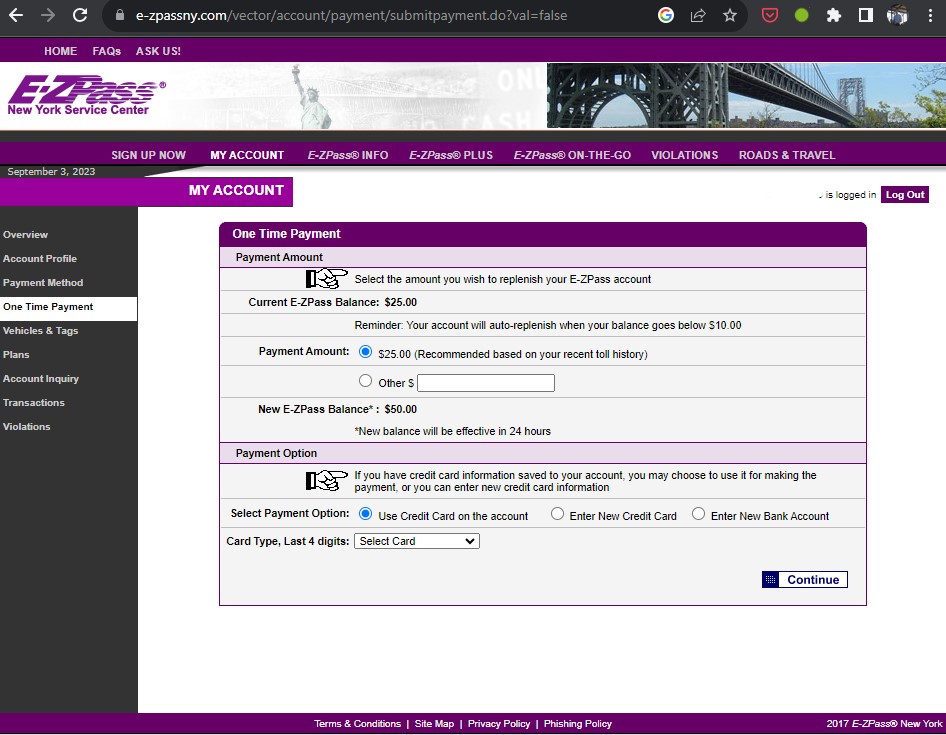946x735 pixels.
Task: Open the Pocket extension icon
Action: (769, 15)
